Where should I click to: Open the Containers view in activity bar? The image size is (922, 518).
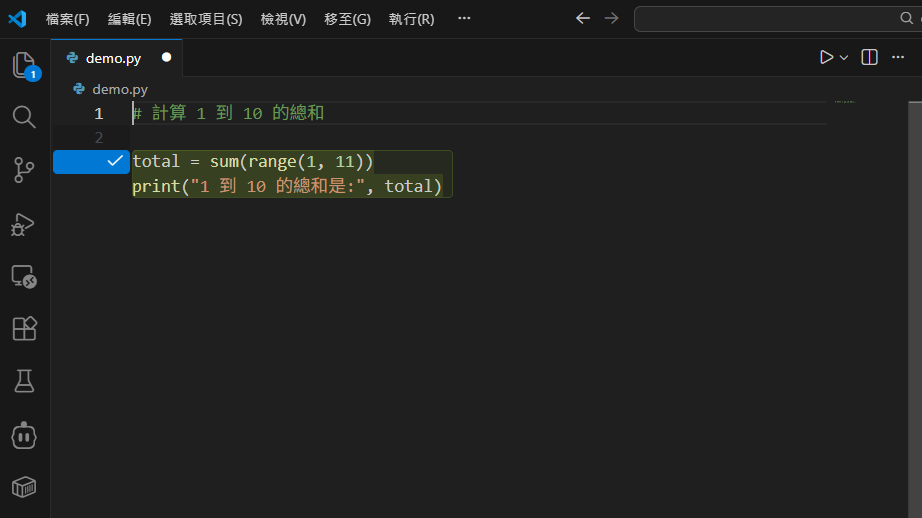tap(24, 487)
